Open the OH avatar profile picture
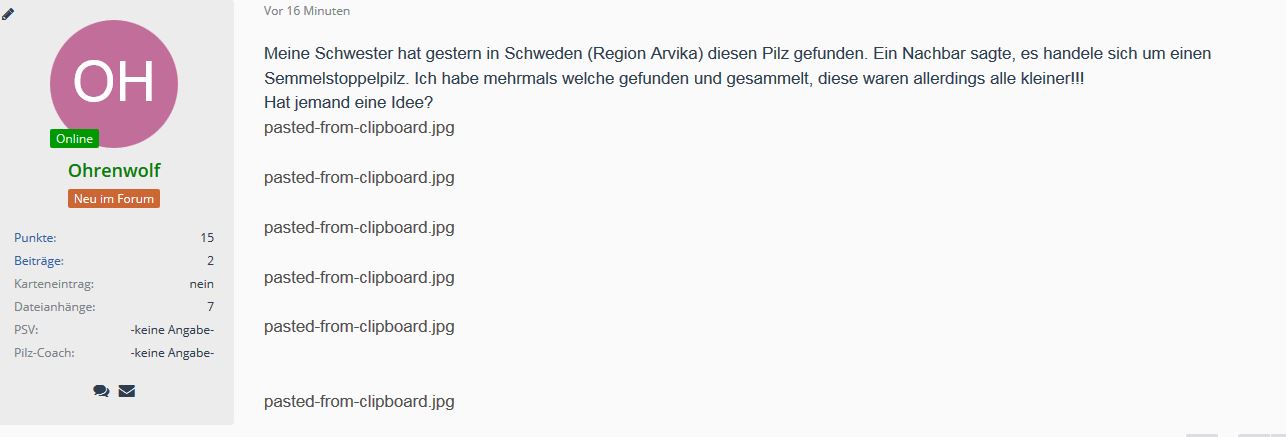 114,83
